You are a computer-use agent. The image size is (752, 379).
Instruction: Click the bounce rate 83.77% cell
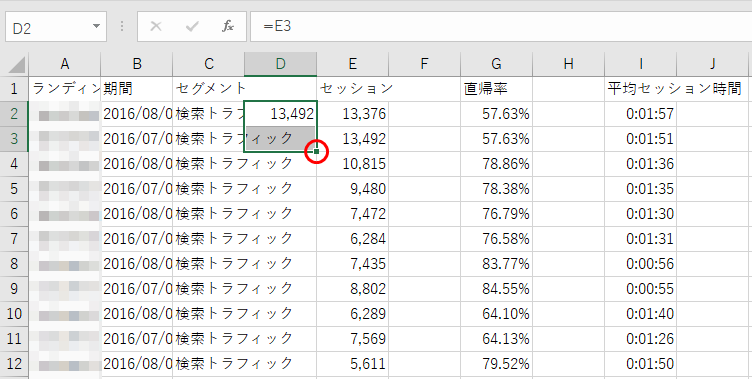(x=496, y=263)
